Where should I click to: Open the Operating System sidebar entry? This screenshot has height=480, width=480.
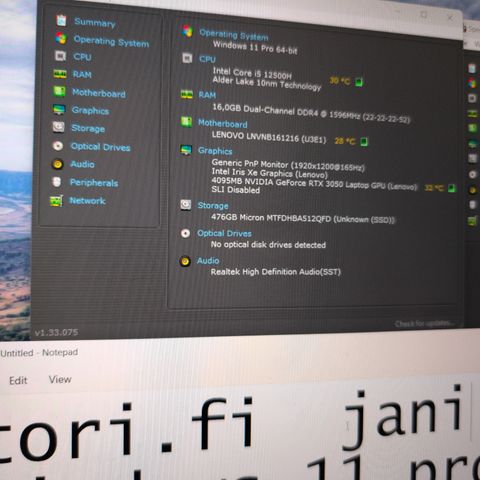point(111,42)
